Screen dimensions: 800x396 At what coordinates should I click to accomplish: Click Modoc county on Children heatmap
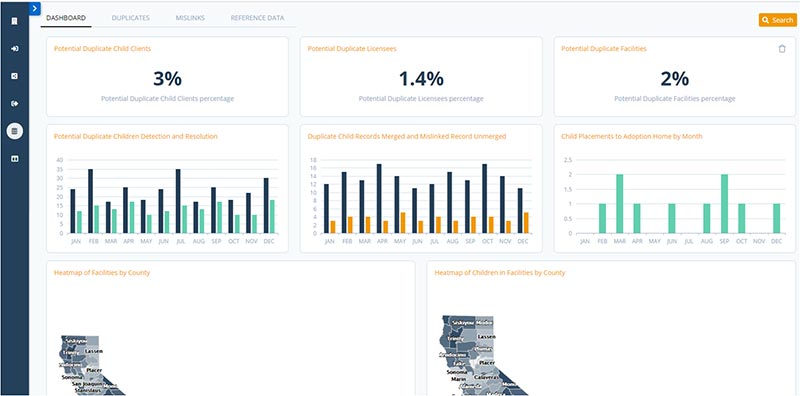484,323
